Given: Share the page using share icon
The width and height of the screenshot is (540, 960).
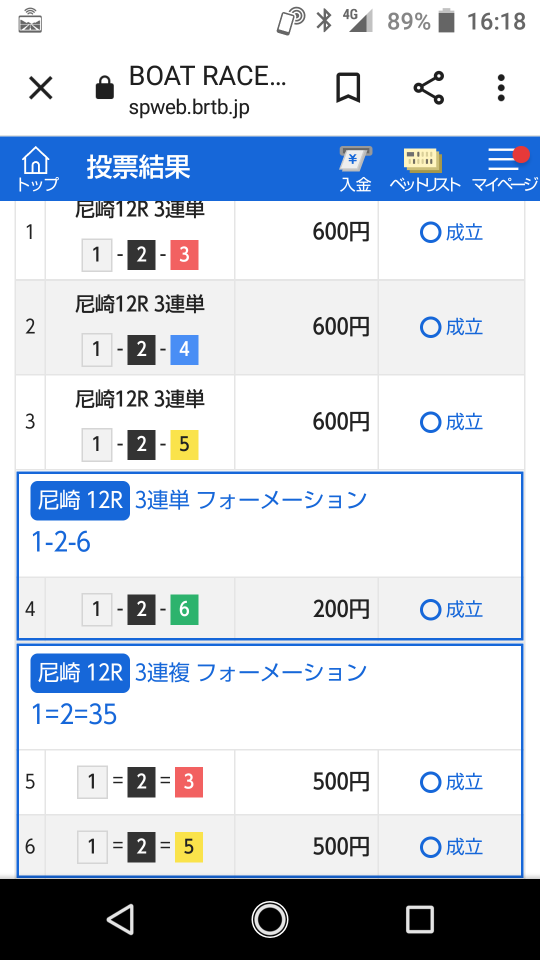Looking at the screenshot, I should pyautogui.click(x=429, y=88).
